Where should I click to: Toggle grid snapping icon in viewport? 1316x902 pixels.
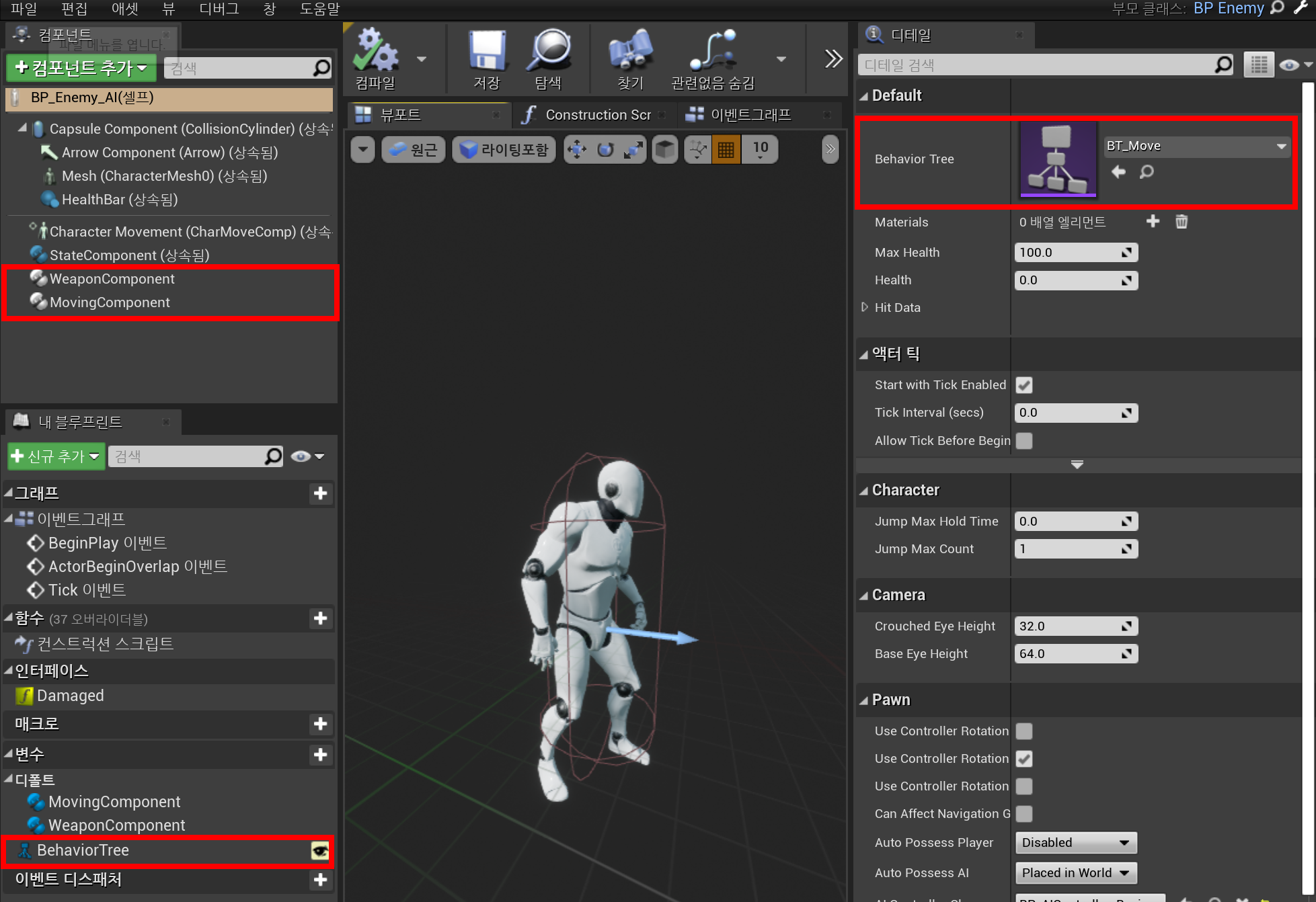(x=726, y=149)
